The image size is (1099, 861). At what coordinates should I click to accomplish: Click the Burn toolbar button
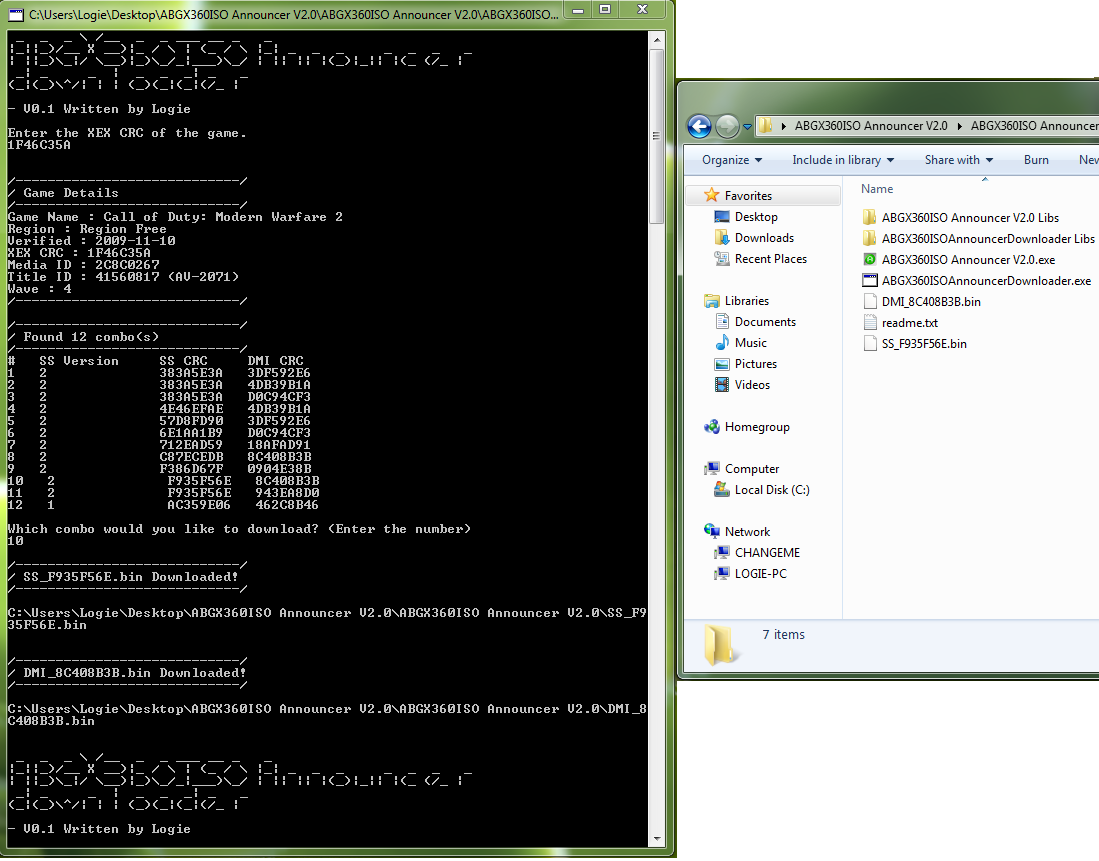1036,160
